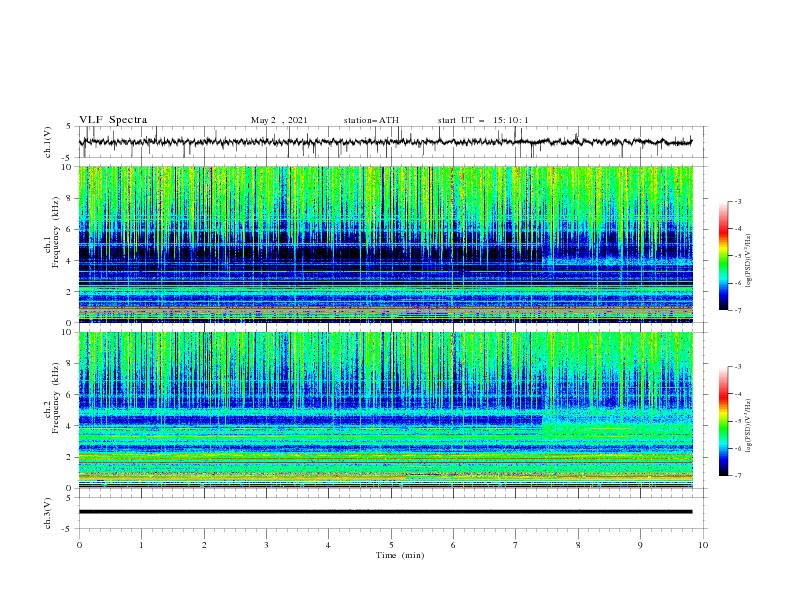Screen dimensions: 792x612
Task: Click the "start UT = 15:10:1" header text
Action: (483, 120)
